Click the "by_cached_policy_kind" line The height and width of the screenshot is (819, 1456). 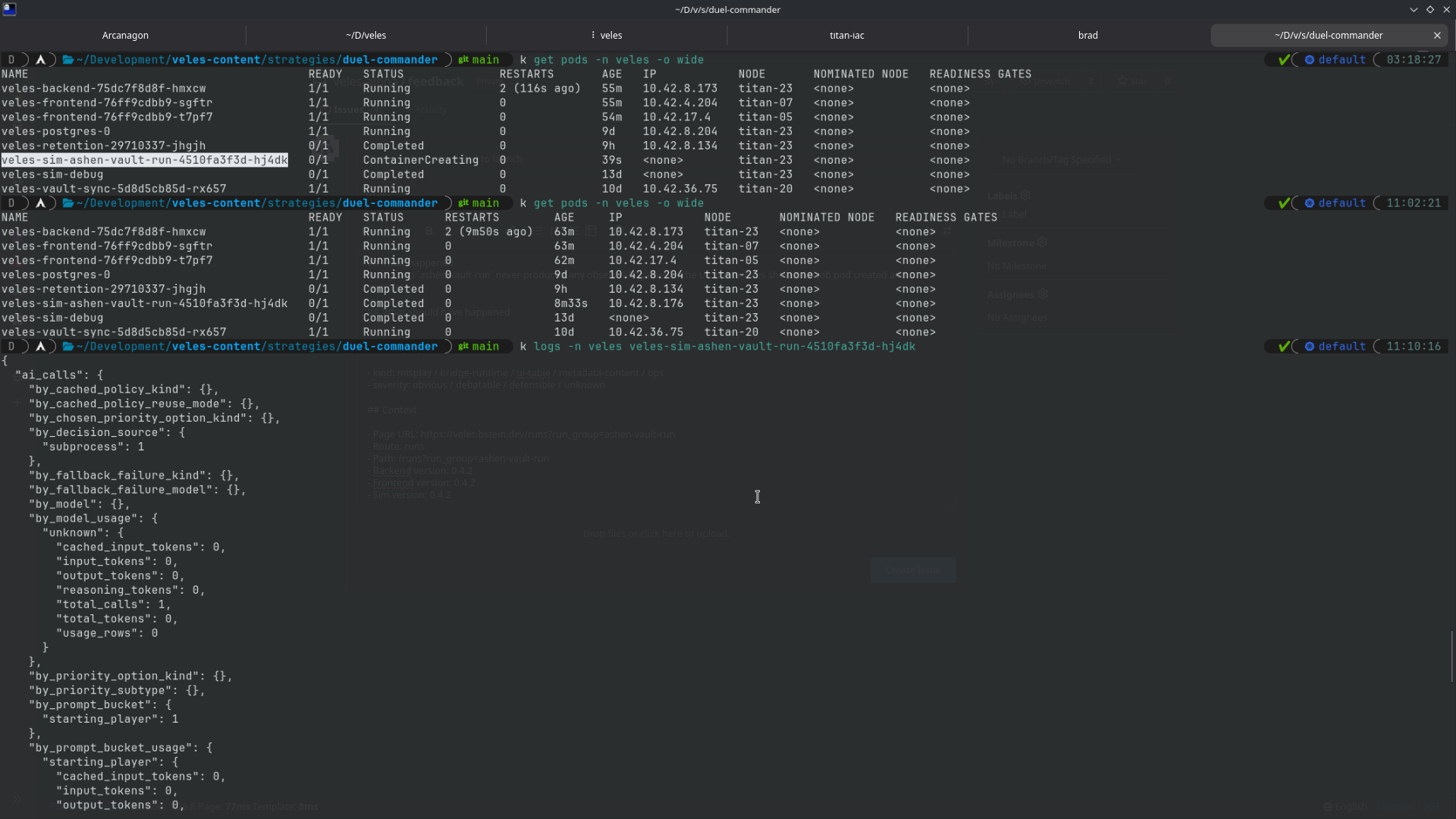point(124,390)
